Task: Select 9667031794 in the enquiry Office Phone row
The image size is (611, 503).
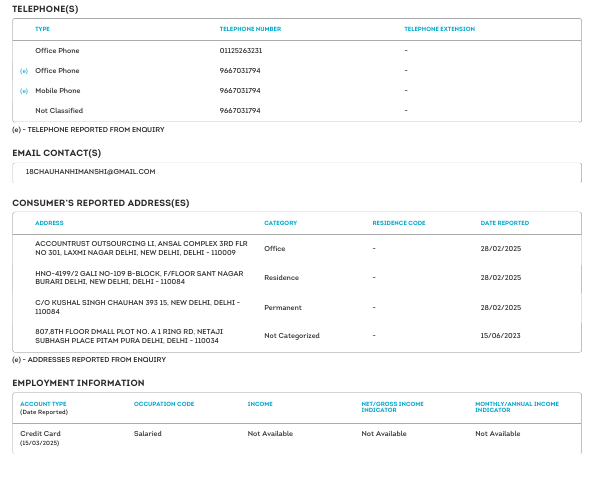Action: (x=240, y=71)
